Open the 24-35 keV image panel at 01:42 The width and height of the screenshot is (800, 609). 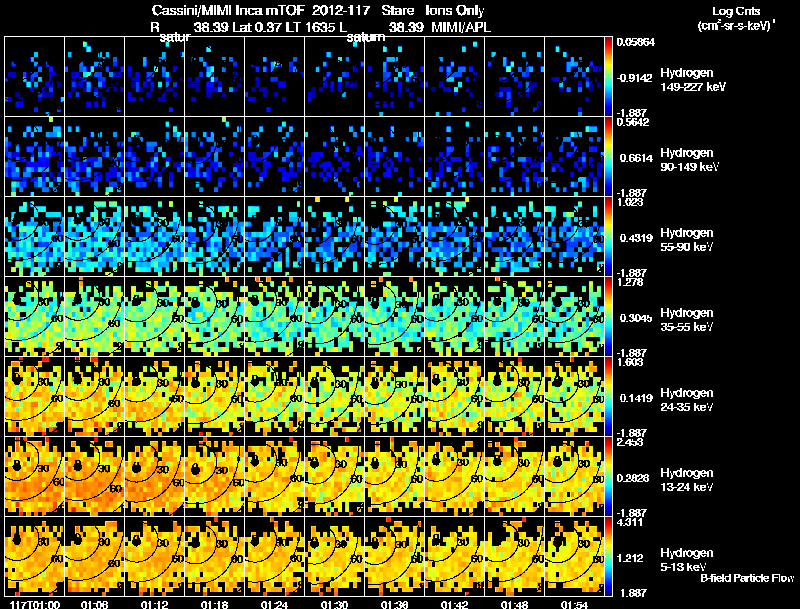[x=455, y=397]
